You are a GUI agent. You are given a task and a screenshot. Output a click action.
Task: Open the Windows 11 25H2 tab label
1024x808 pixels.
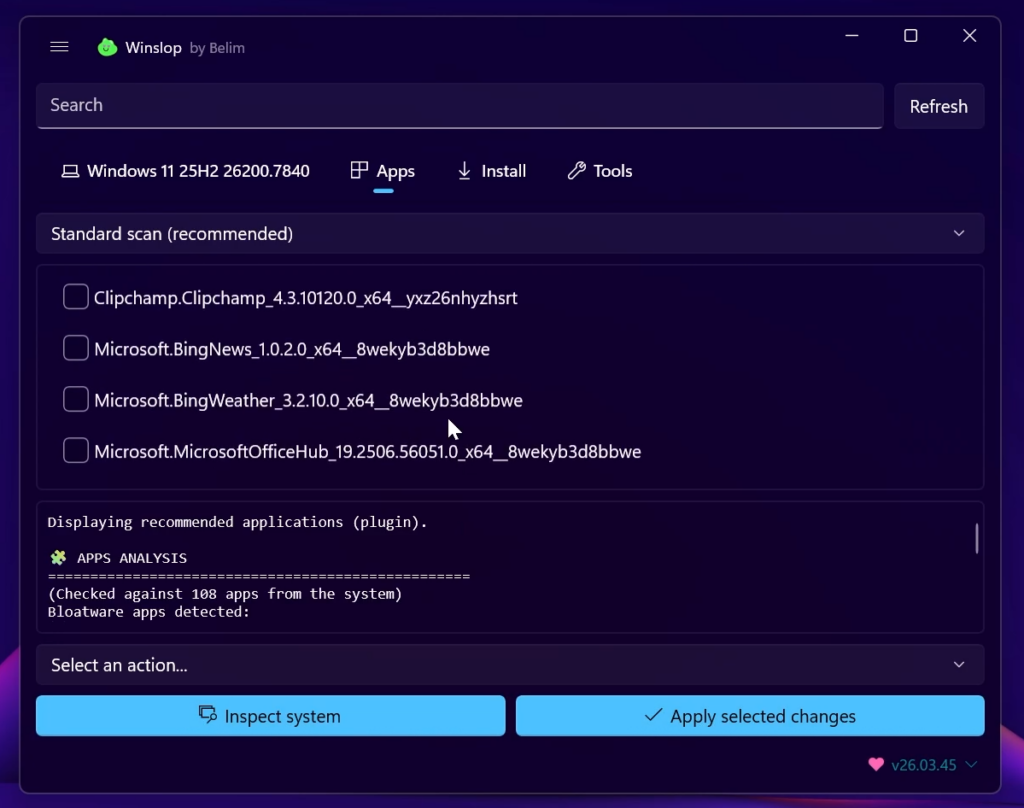coord(198,171)
